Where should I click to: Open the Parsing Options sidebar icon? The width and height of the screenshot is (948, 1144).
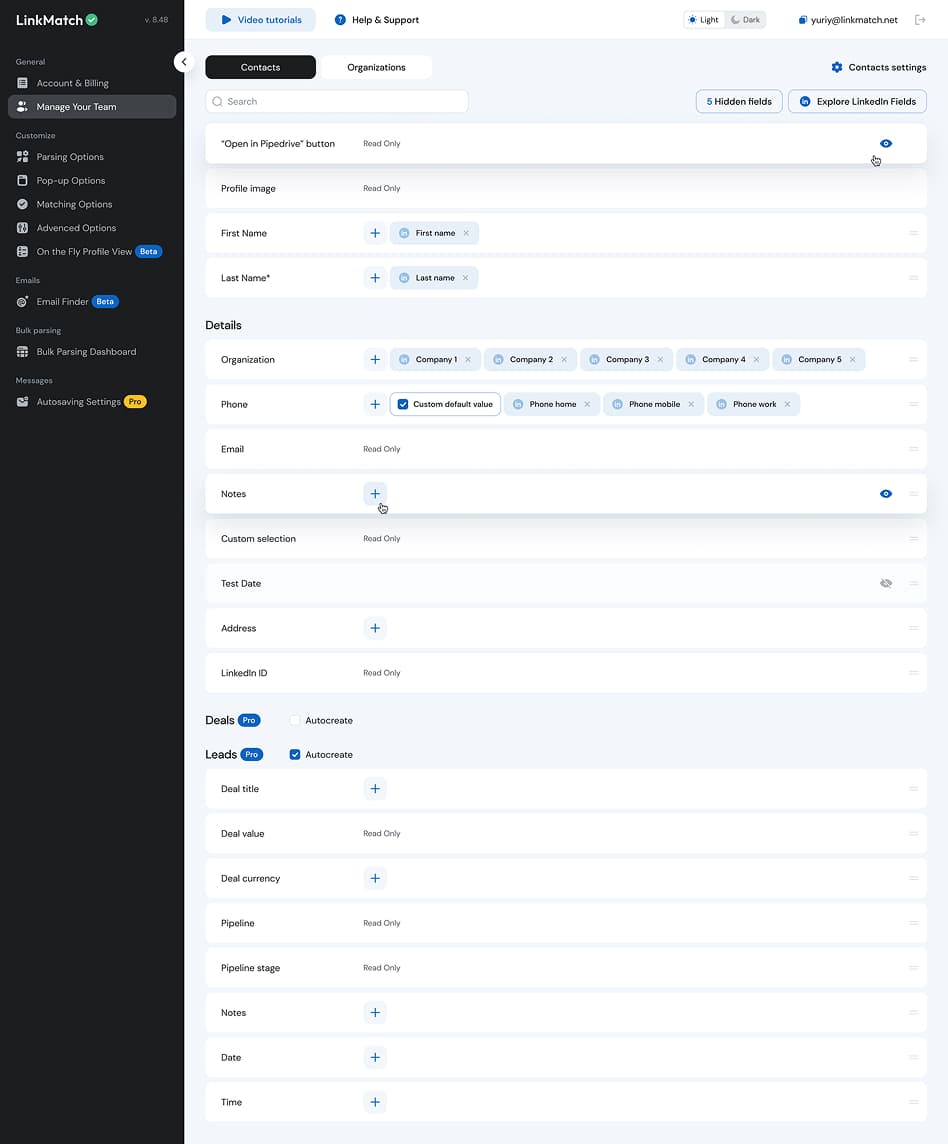tap(23, 157)
